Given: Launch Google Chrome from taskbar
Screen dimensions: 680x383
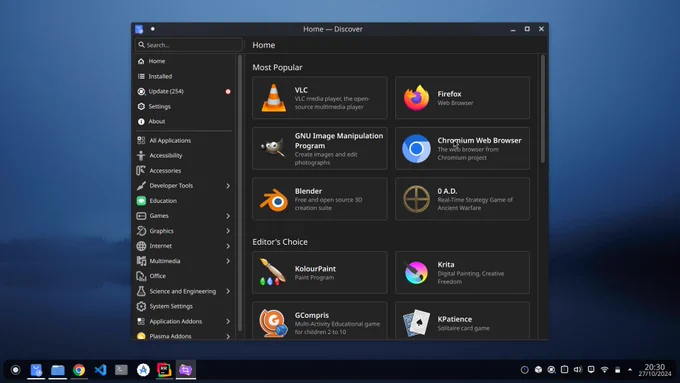Looking at the screenshot, I should pyautogui.click(x=79, y=370).
